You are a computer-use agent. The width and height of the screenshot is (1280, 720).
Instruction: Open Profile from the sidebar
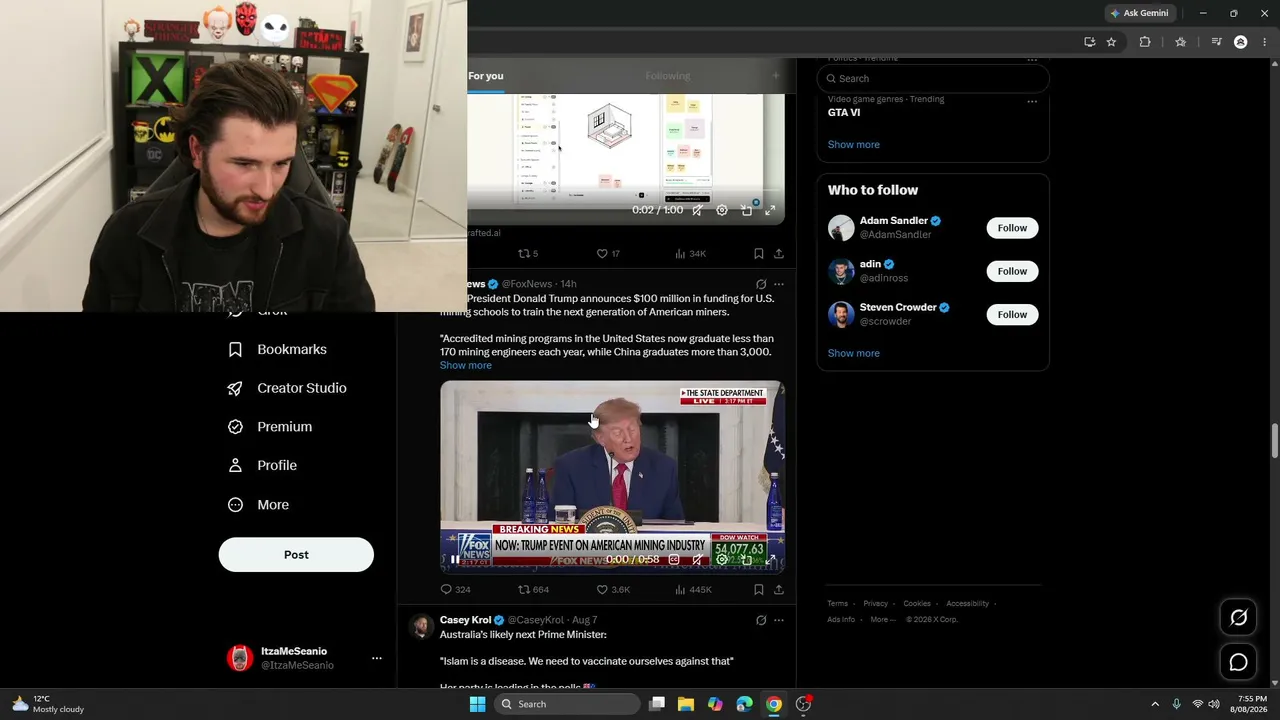263,465
